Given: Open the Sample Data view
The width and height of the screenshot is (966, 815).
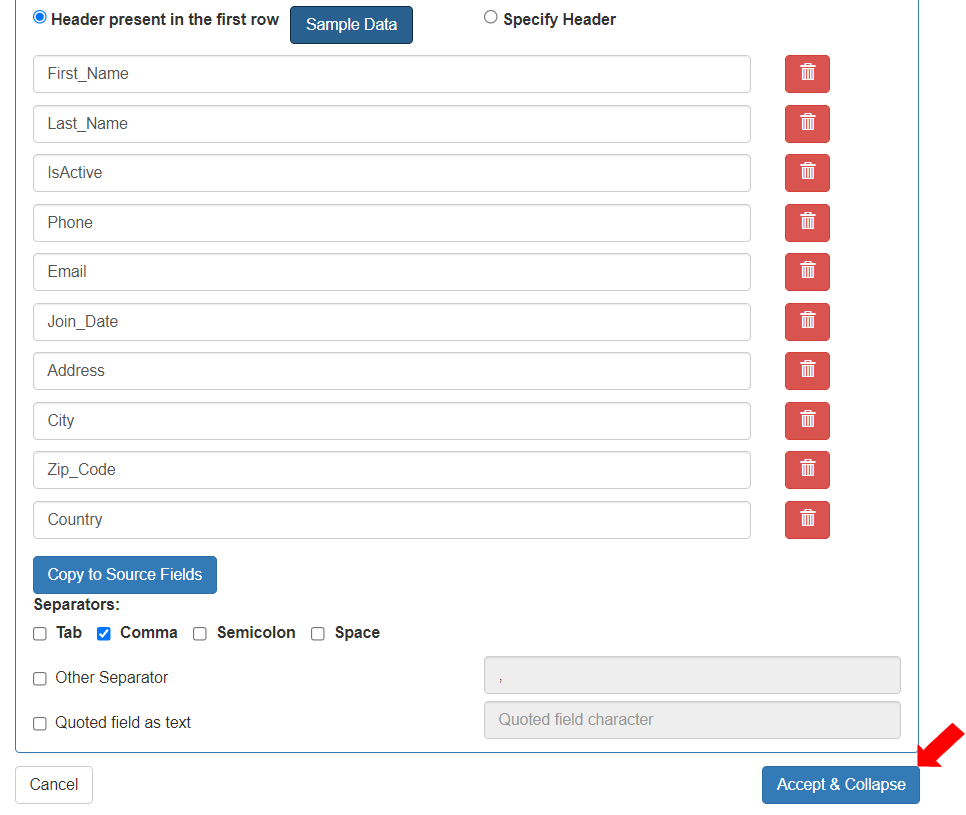Looking at the screenshot, I should coord(351,24).
